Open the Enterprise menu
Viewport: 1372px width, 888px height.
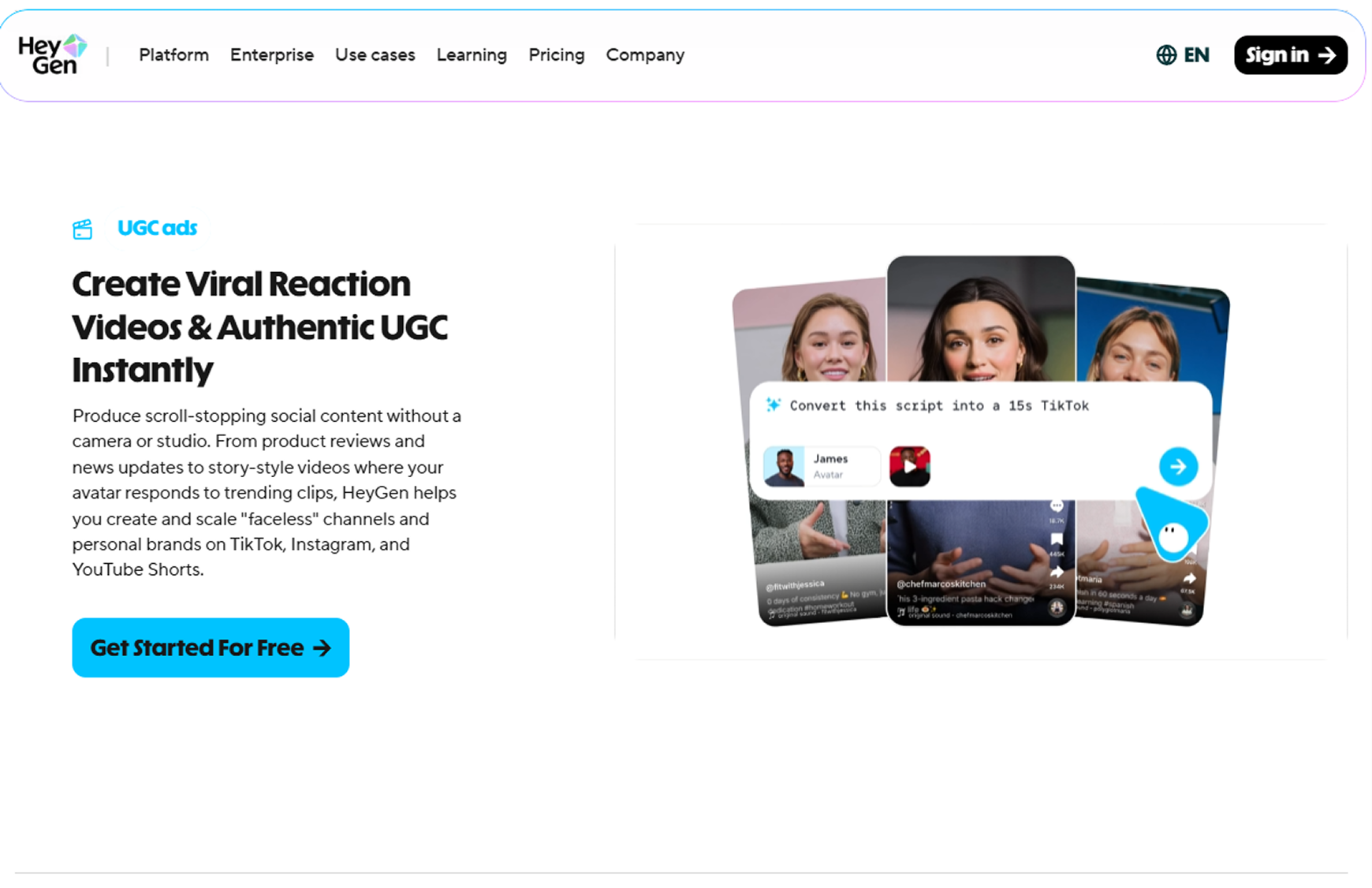pyautogui.click(x=272, y=55)
